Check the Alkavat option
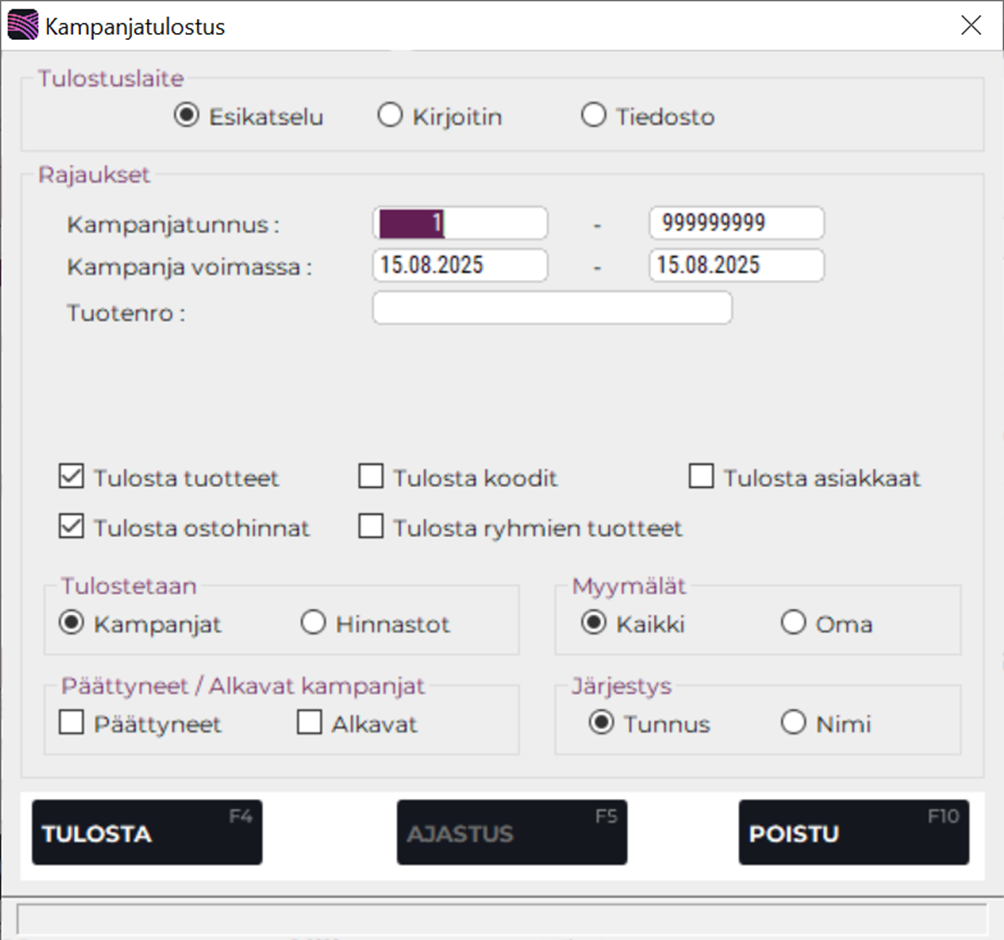 (309, 723)
